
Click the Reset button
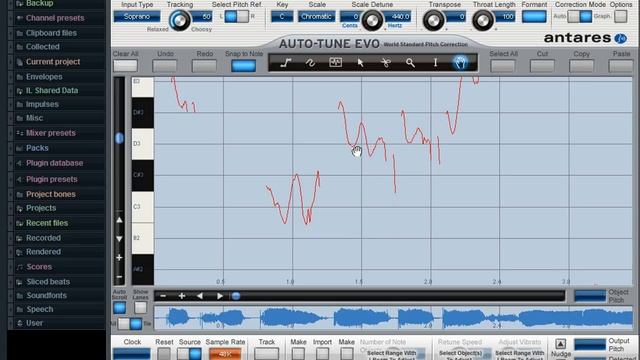point(164,354)
